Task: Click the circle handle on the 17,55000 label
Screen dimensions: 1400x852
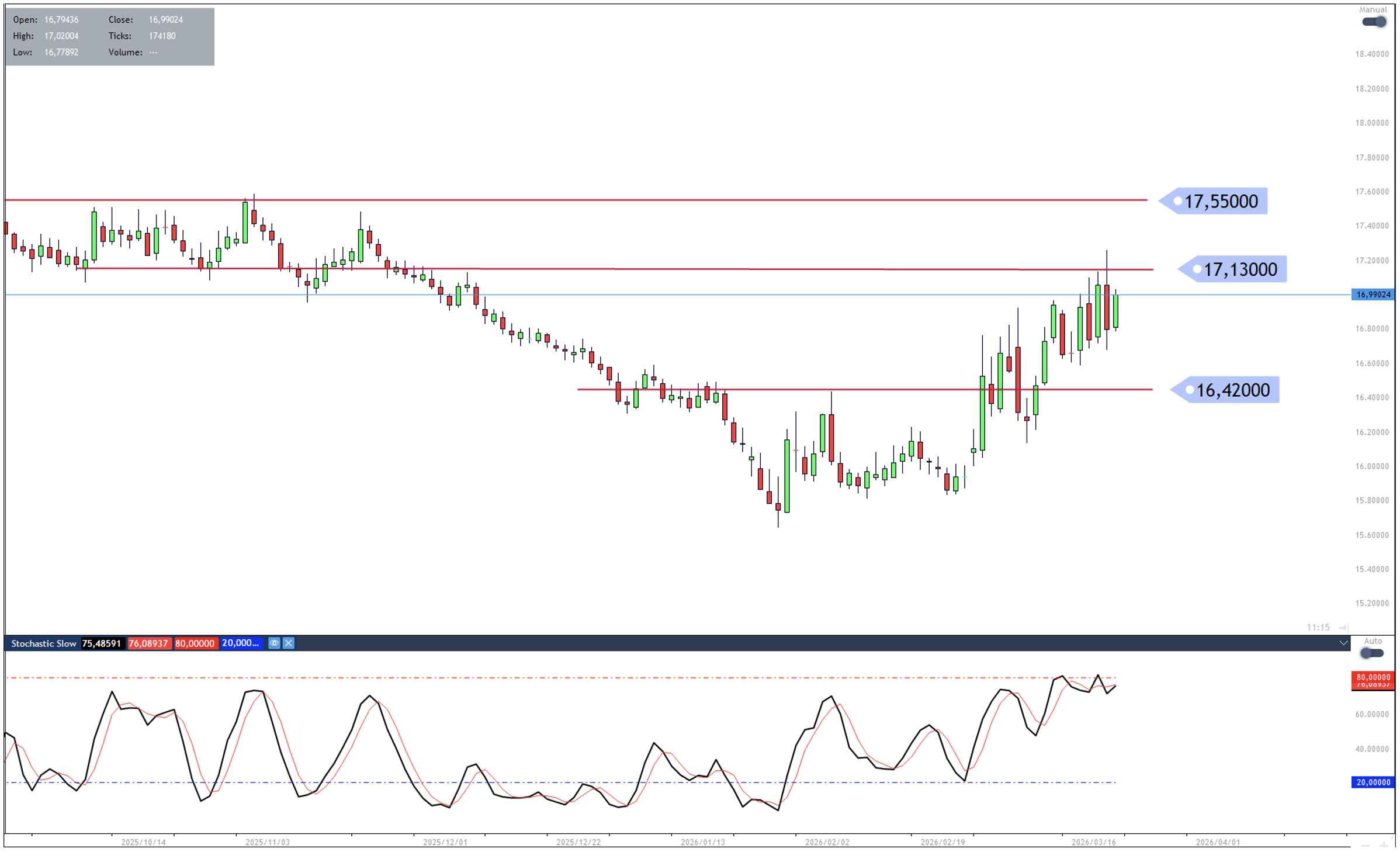Action: tap(1178, 201)
